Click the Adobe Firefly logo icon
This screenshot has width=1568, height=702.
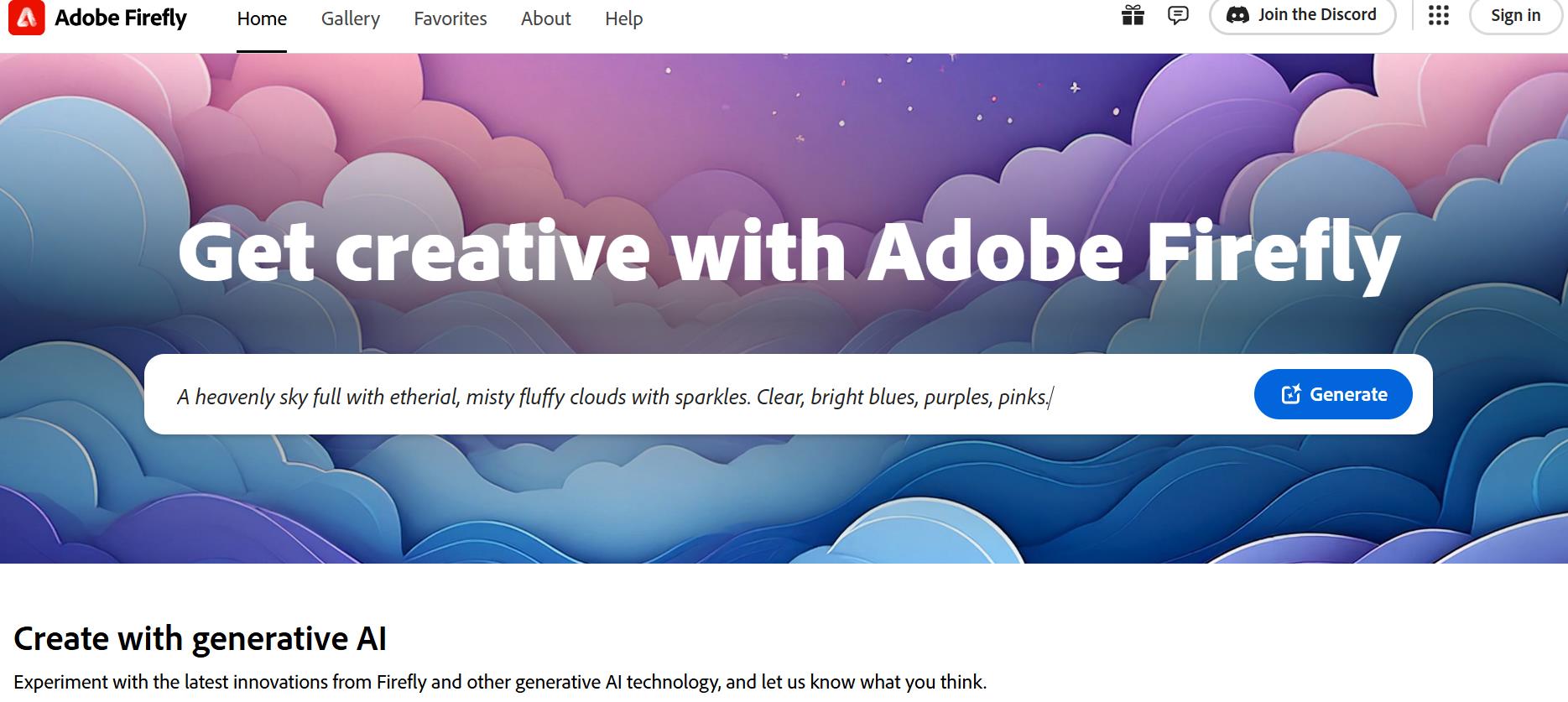point(26,18)
